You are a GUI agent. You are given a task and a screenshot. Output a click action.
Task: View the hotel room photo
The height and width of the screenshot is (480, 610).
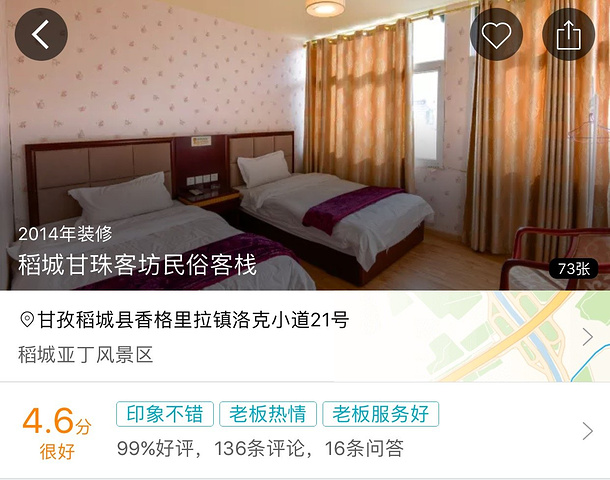(305, 145)
